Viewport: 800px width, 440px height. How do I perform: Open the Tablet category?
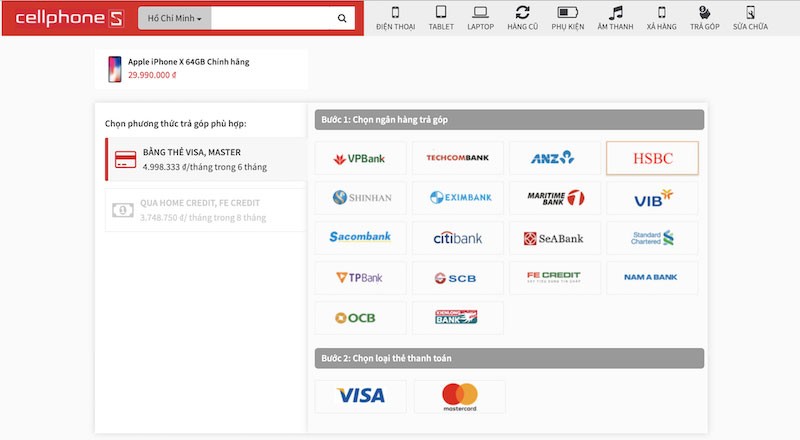[x=441, y=18]
